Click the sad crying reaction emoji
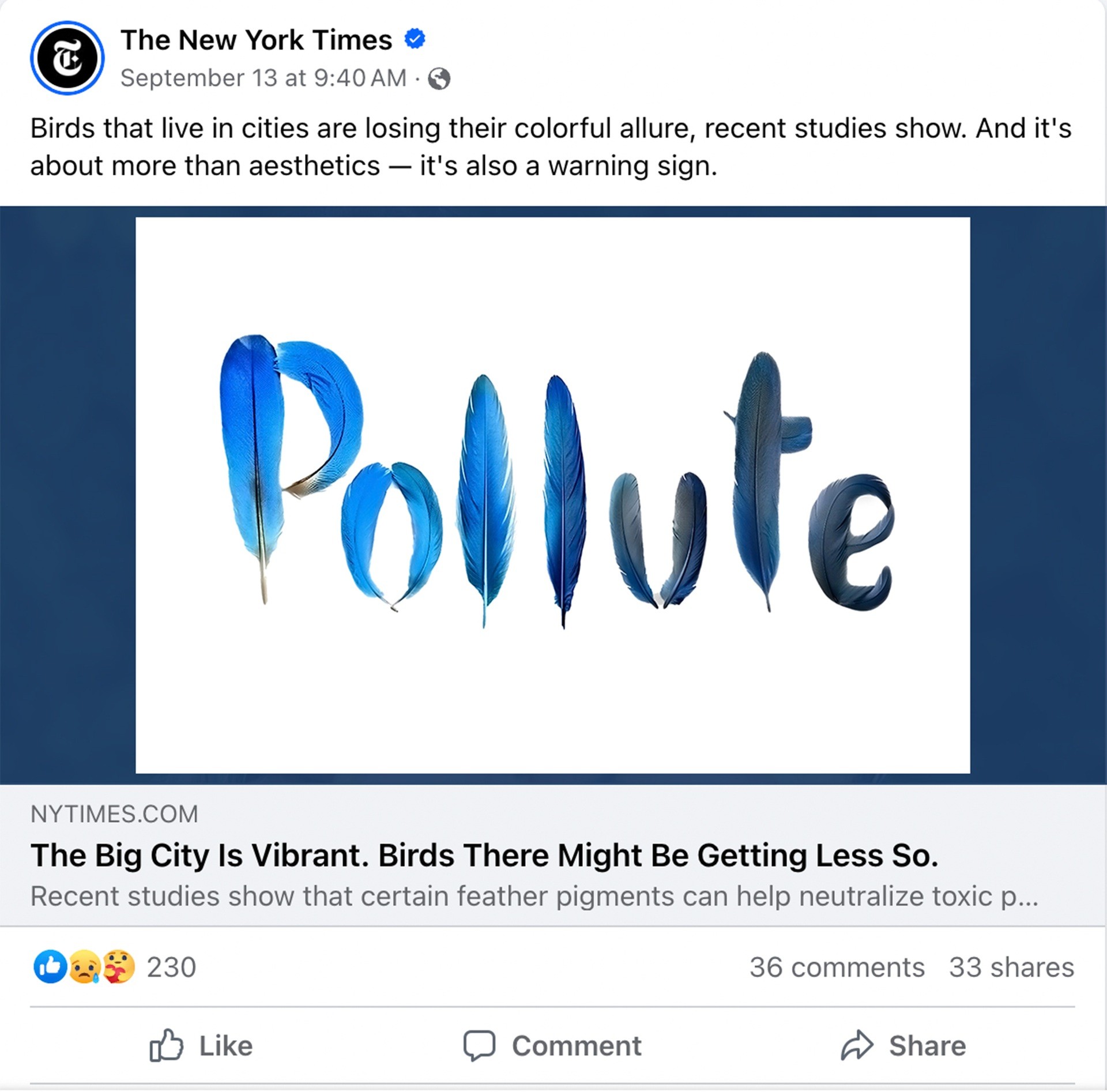The image size is (1107, 1092). (x=84, y=966)
